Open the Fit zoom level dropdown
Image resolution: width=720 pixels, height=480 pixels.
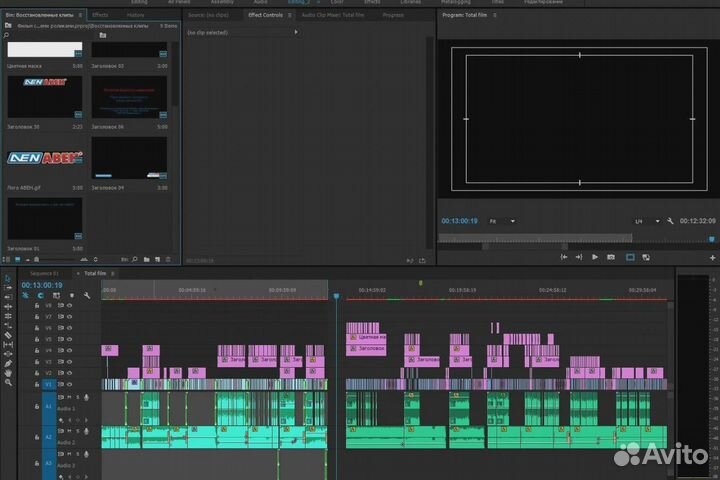click(501, 221)
